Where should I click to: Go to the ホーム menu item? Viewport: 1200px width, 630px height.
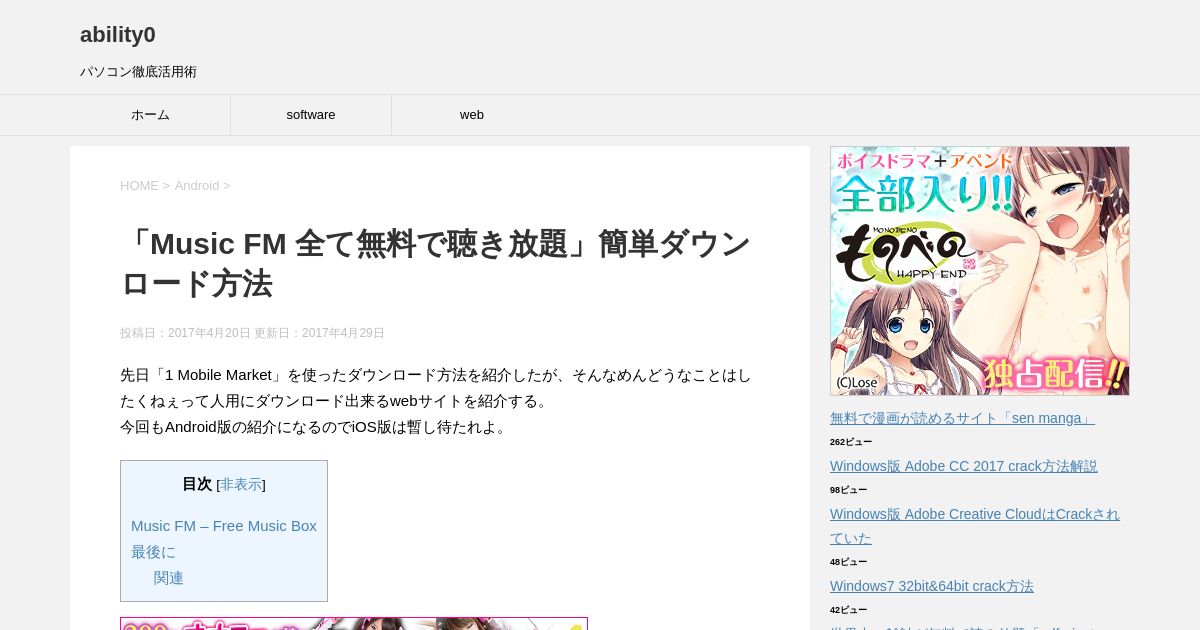[150, 115]
